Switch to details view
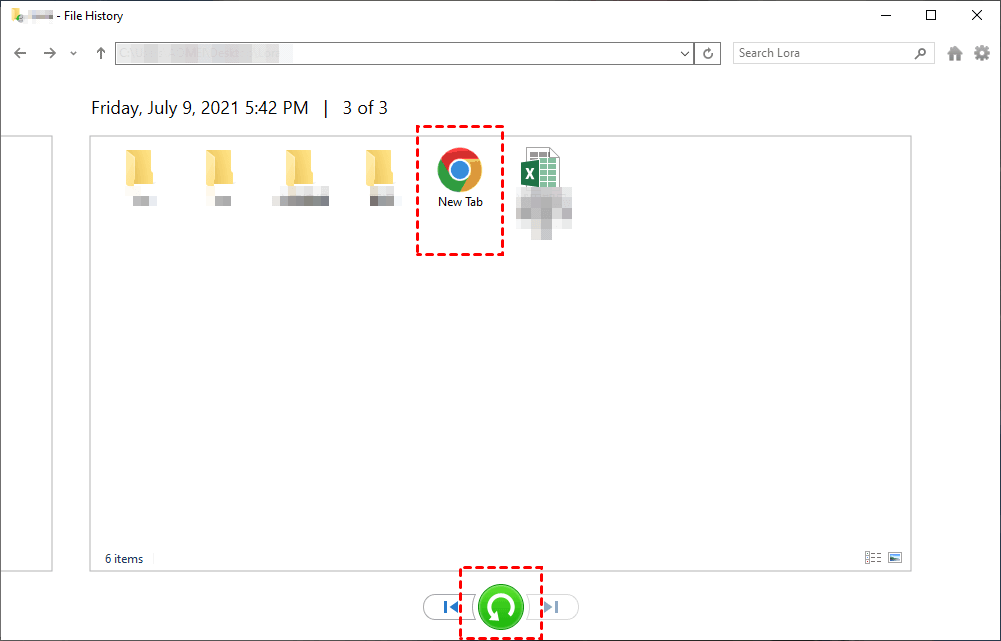Screen dimensions: 1001x641 (x=873, y=557)
